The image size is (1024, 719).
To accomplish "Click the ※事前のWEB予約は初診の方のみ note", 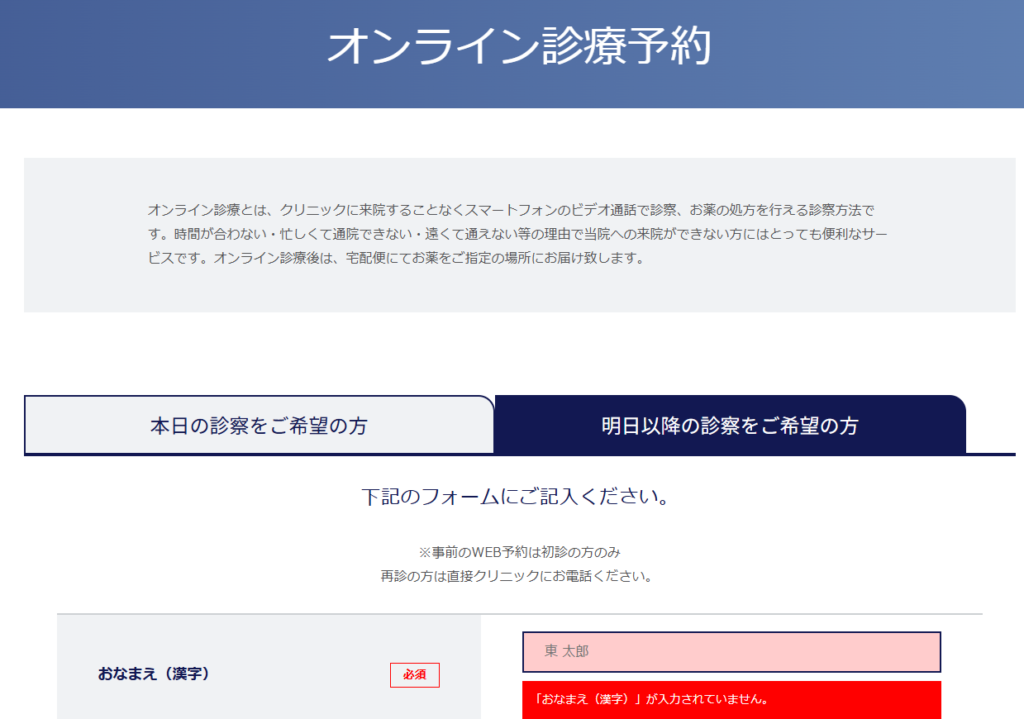I will pyautogui.click(x=525, y=552).
